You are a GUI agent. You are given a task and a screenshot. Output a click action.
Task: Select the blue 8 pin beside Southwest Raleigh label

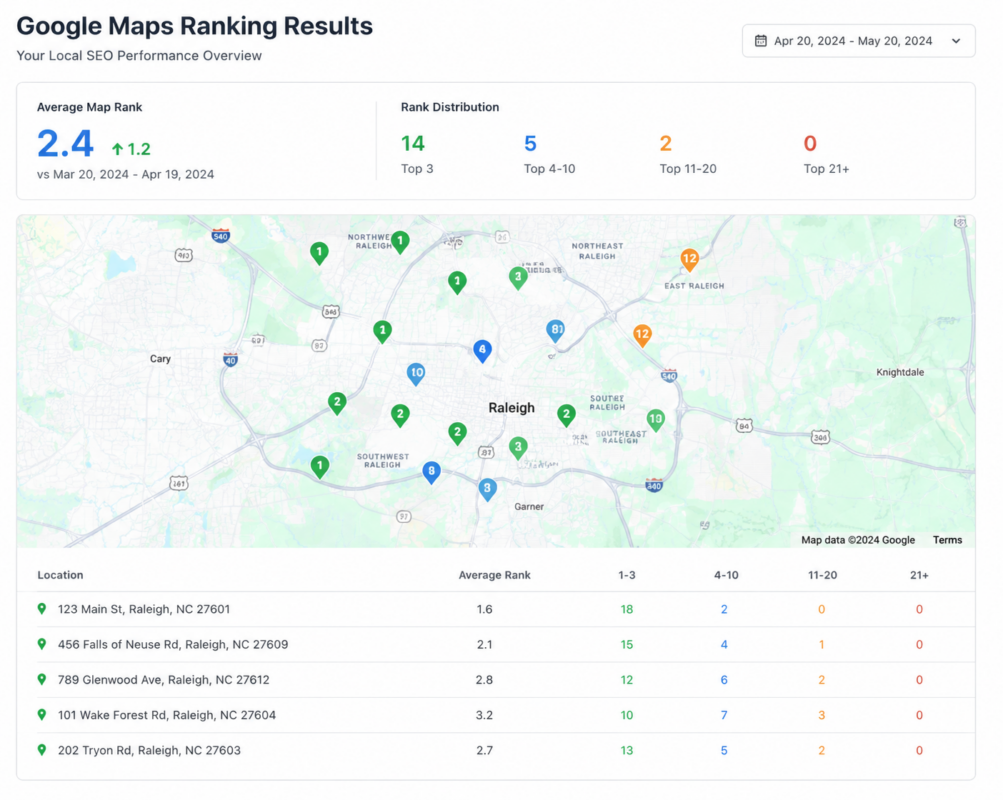coord(431,473)
